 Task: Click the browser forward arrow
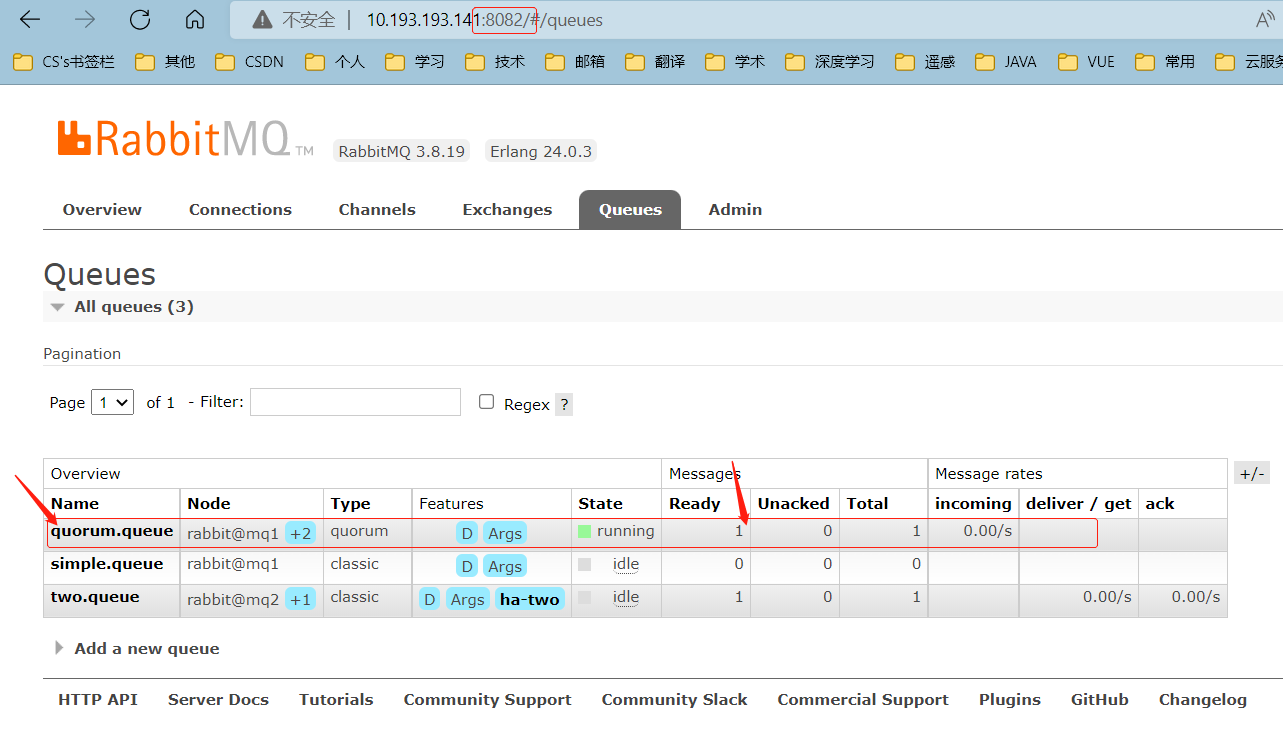(x=85, y=19)
